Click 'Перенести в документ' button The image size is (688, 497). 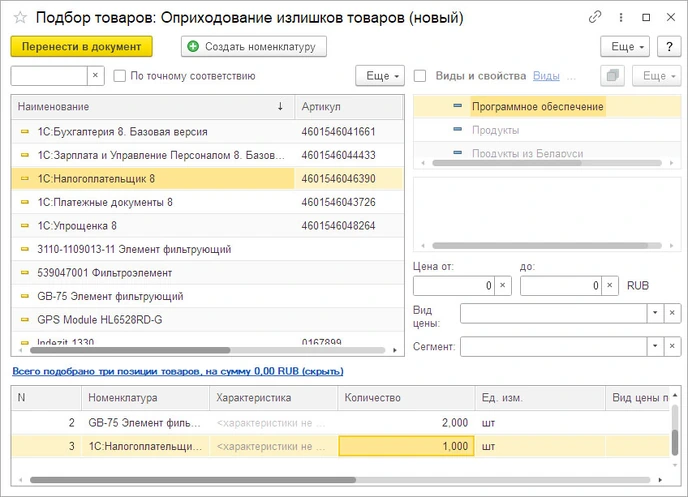(82, 46)
